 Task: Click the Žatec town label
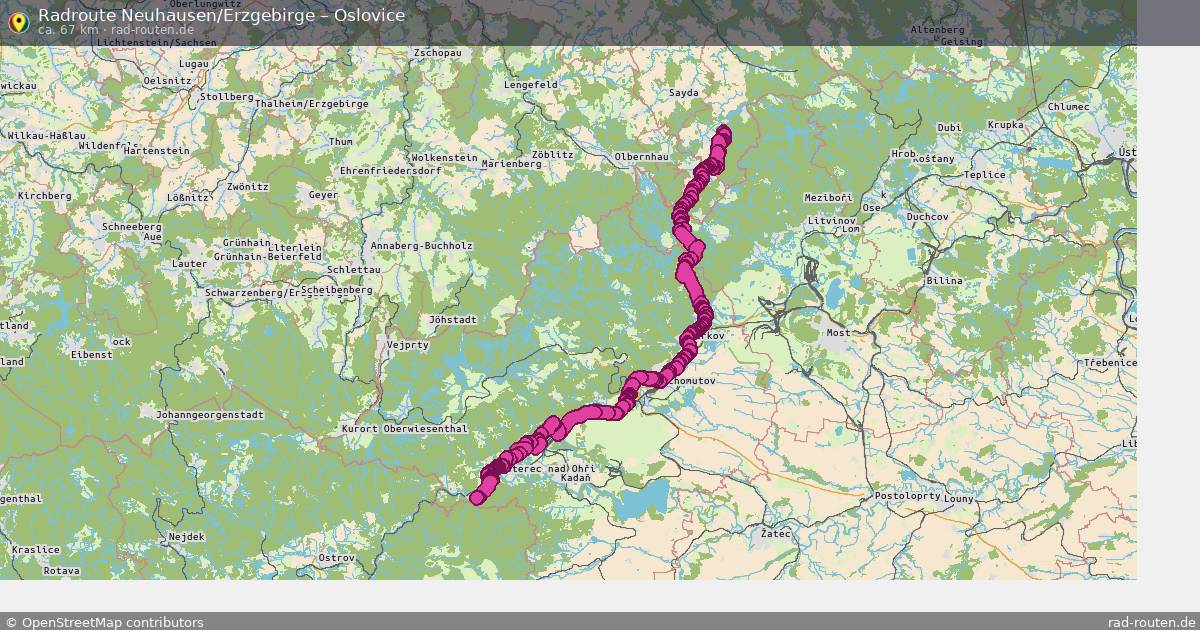pyautogui.click(x=775, y=534)
